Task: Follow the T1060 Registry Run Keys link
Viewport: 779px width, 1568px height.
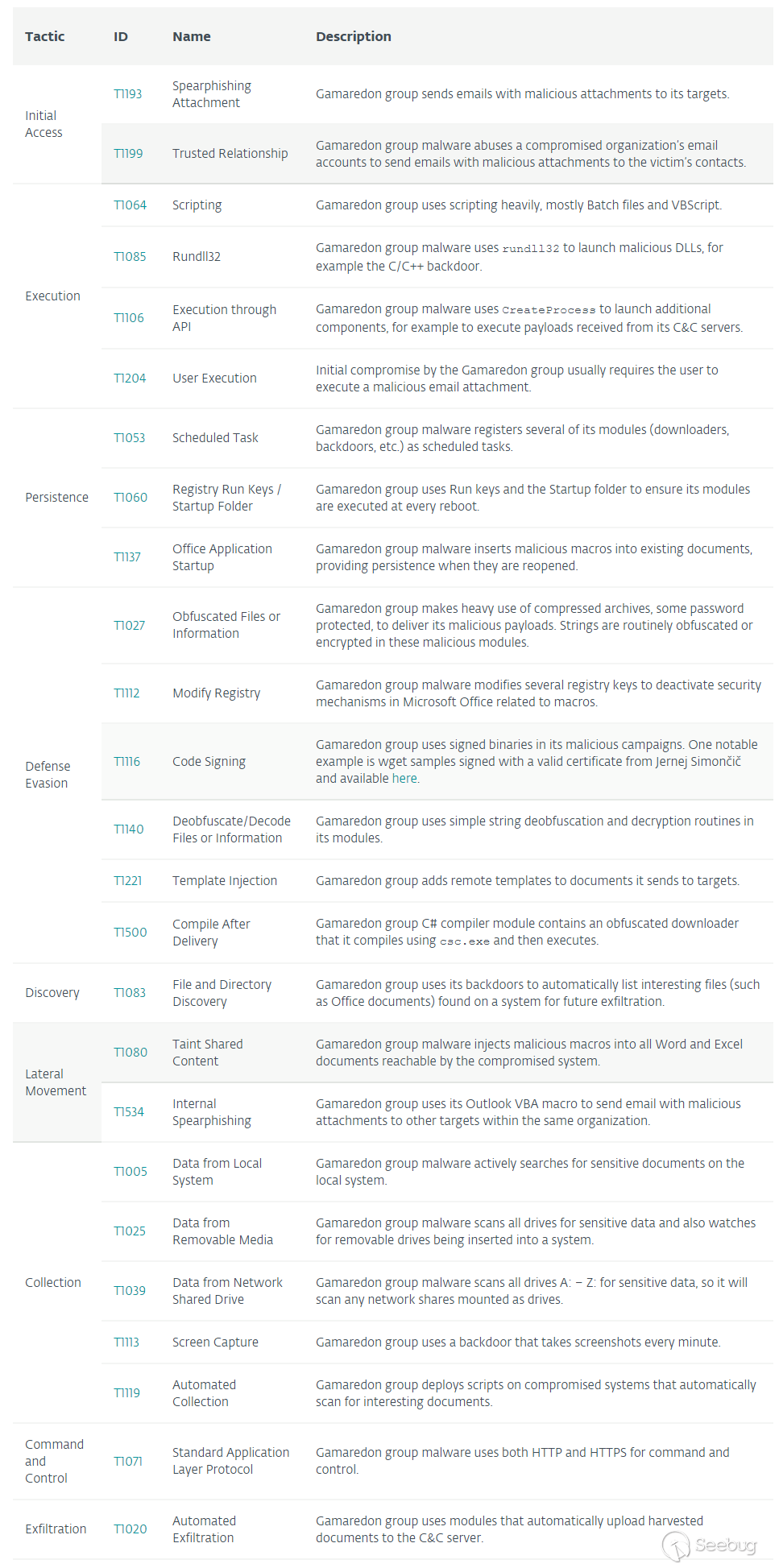Action: point(130,498)
